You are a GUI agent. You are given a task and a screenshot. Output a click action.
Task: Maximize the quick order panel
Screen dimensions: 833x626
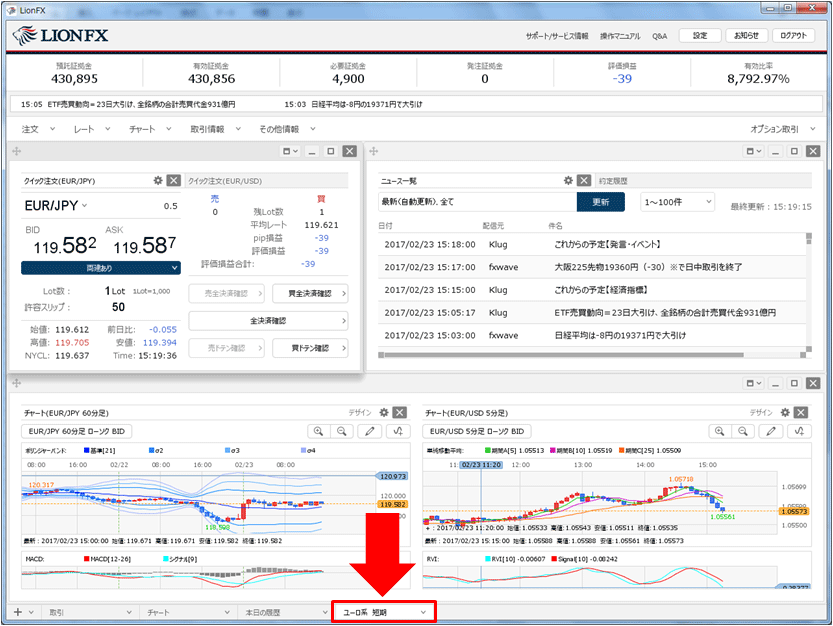(330, 151)
